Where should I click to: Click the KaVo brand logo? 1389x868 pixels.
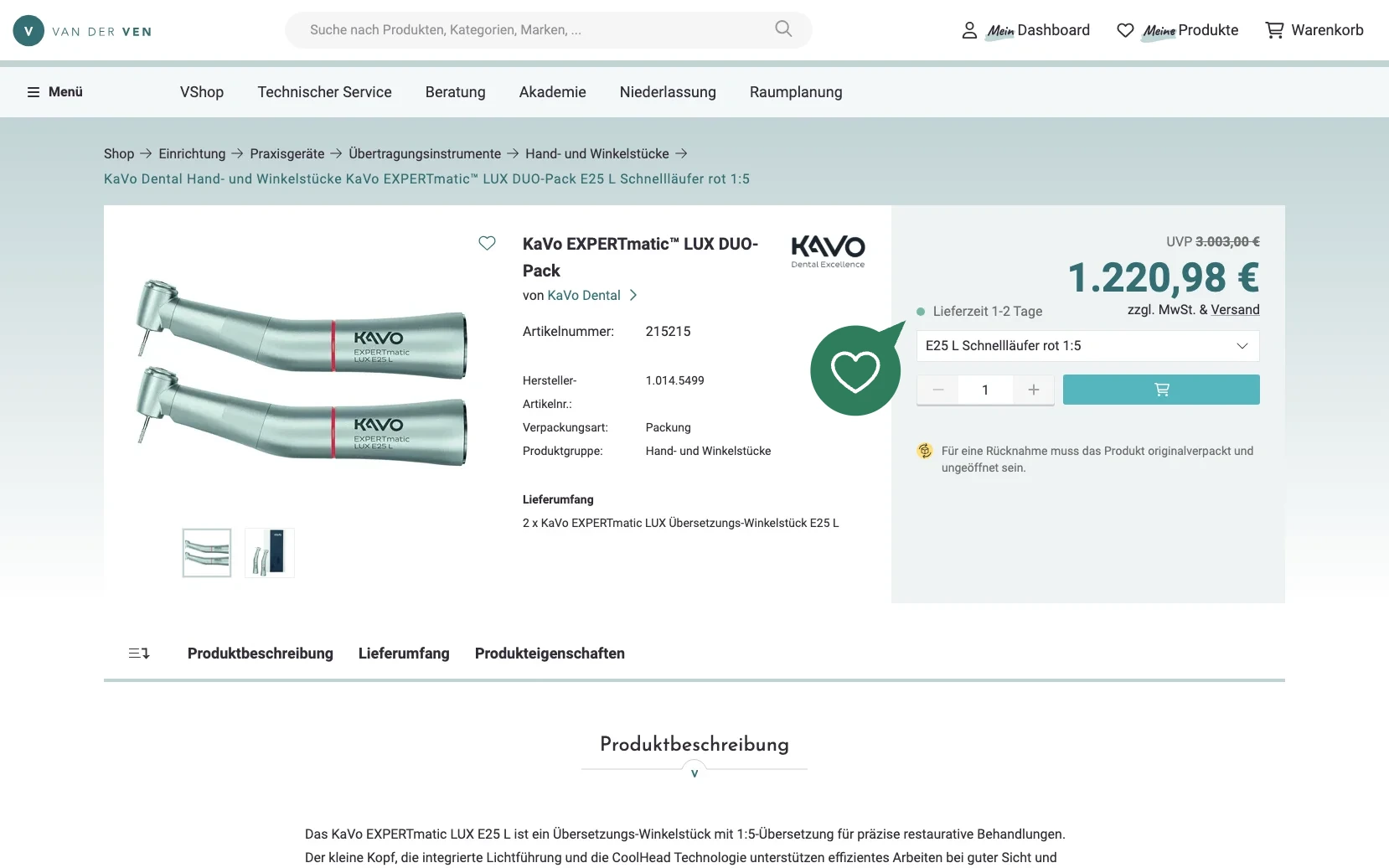[828, 251]
